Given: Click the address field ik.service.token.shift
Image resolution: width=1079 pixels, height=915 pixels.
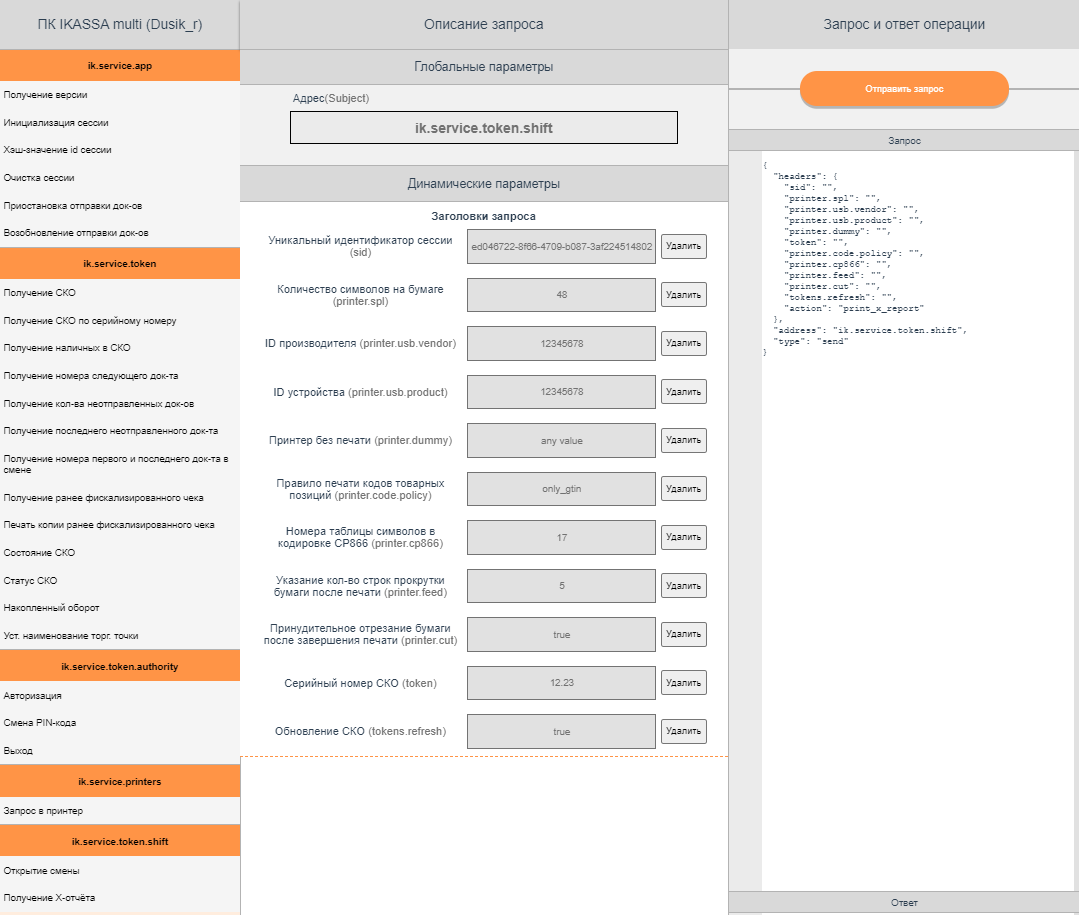Looking at the screenshot, I should (483, 128).
